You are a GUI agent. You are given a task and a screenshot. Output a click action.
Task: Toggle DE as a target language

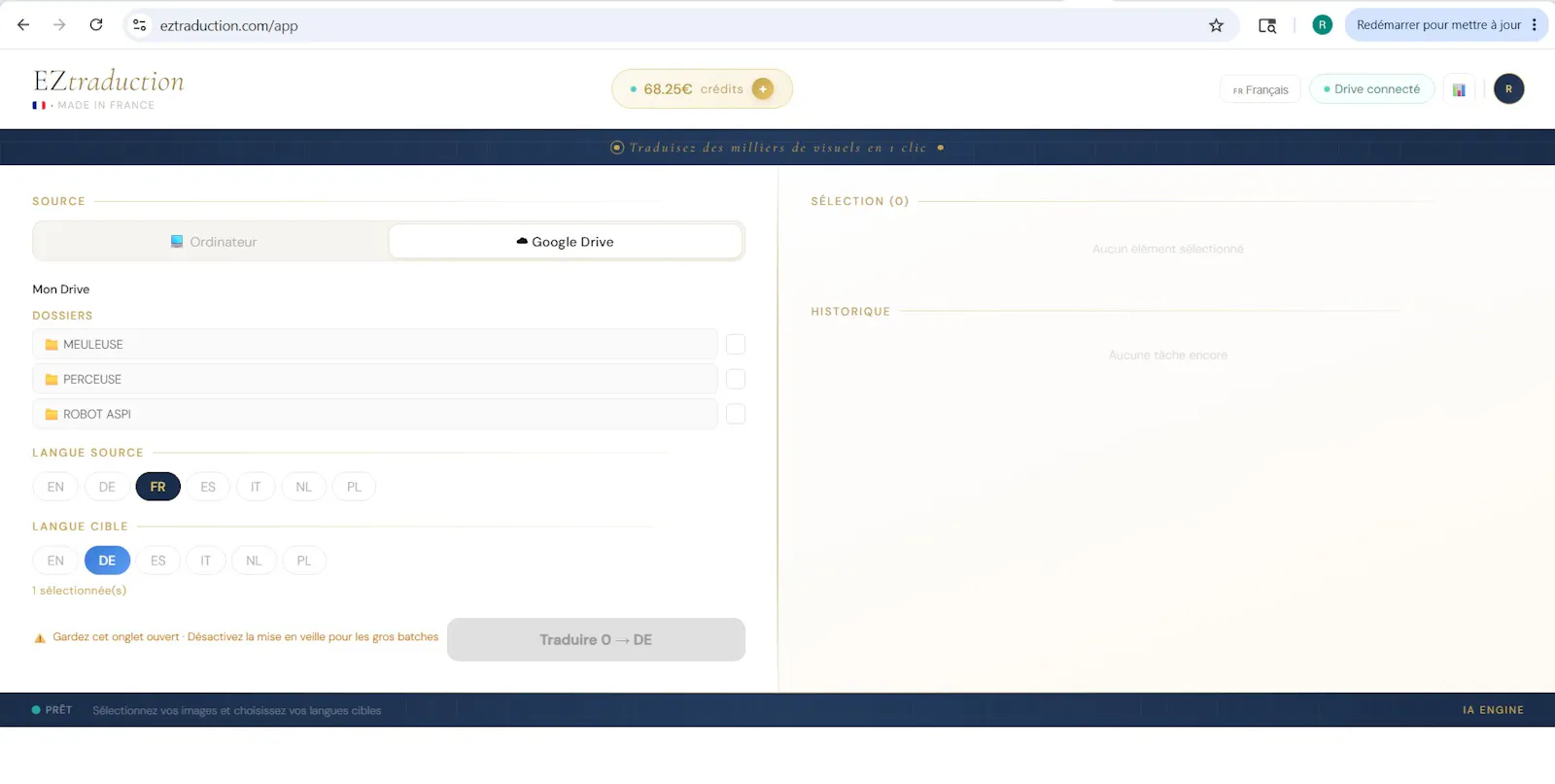click(107, 561)
